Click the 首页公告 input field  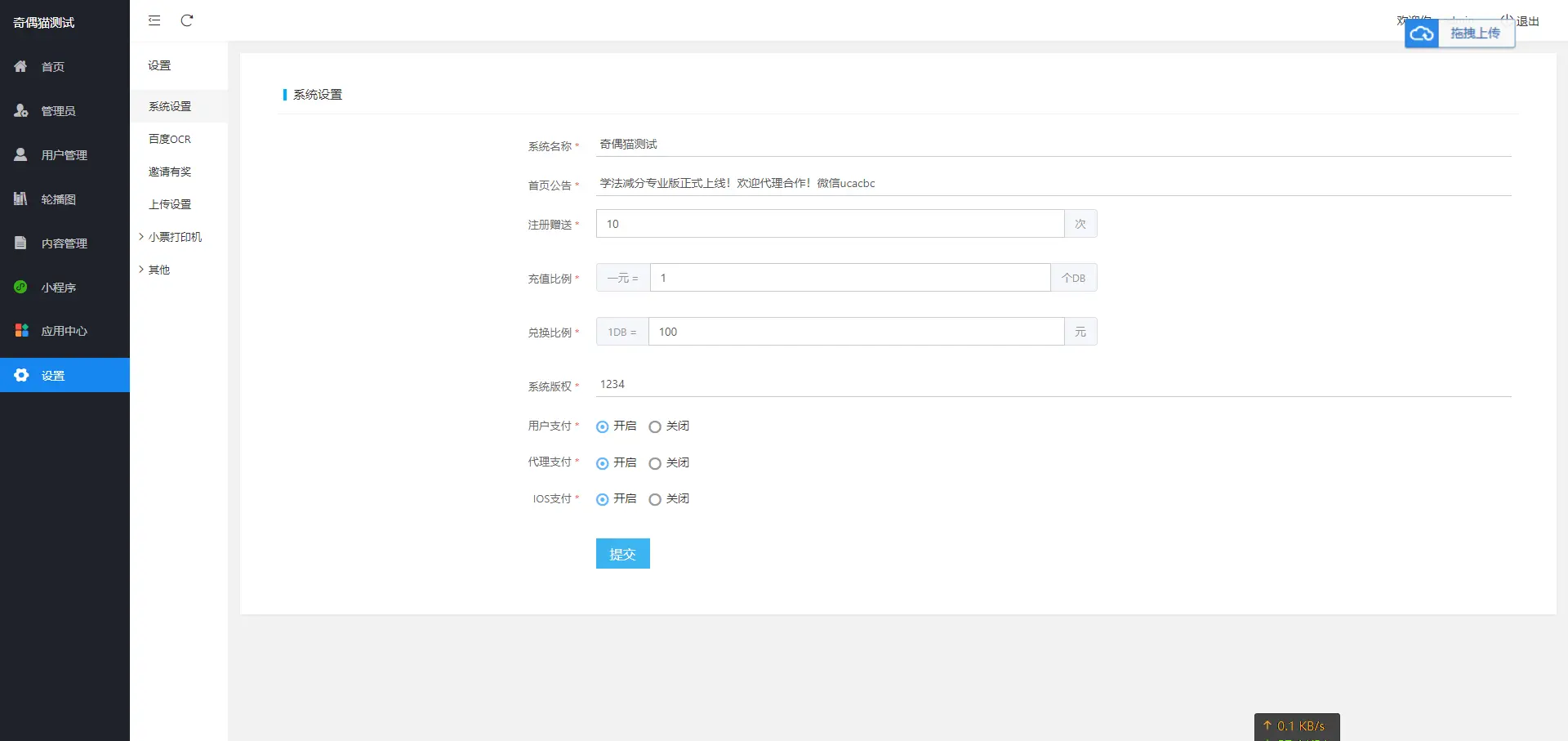tap(1053, 183)
